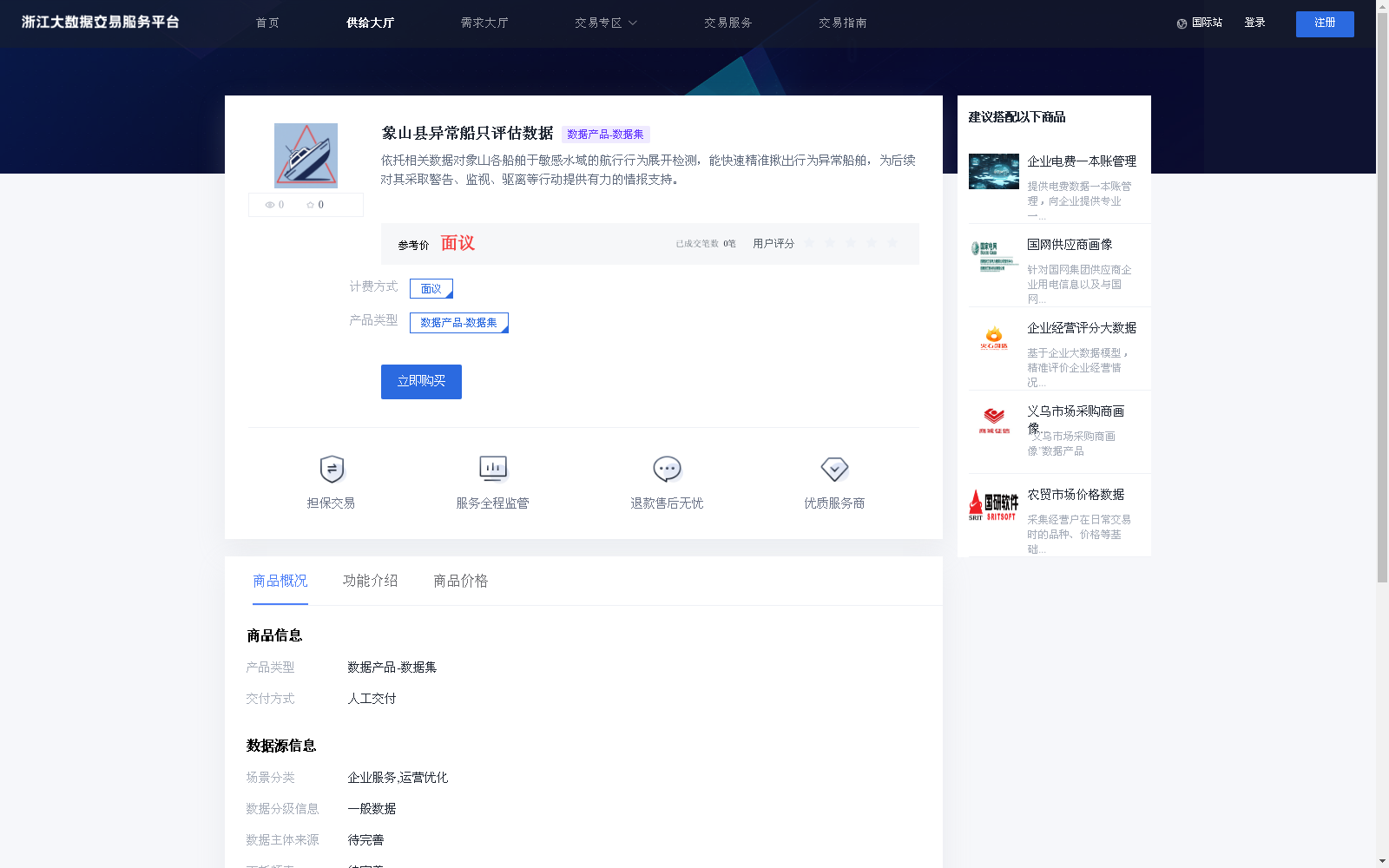Image resolution: width=1389 pixels, height=868 pixels.
Task: Click the 优质服务商 diamond icon
Action: [834, 469]
